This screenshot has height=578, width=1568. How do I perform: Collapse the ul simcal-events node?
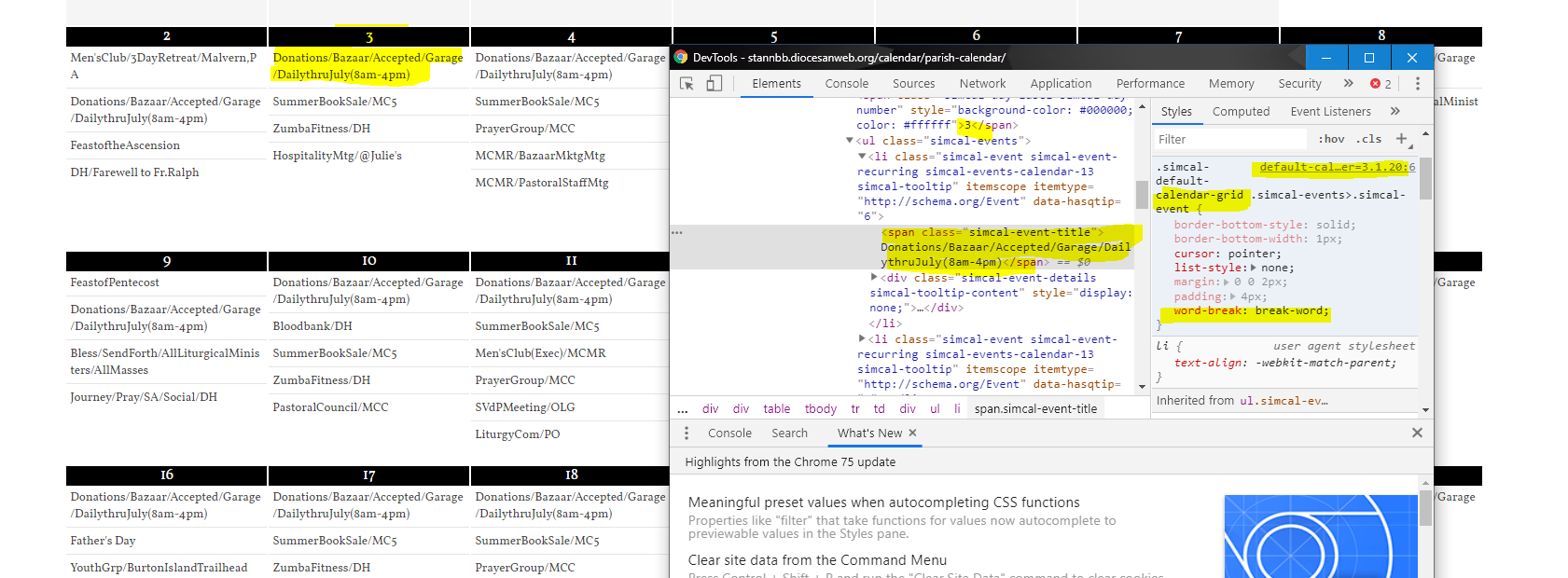pyautogui.click(x=850, y=141)
